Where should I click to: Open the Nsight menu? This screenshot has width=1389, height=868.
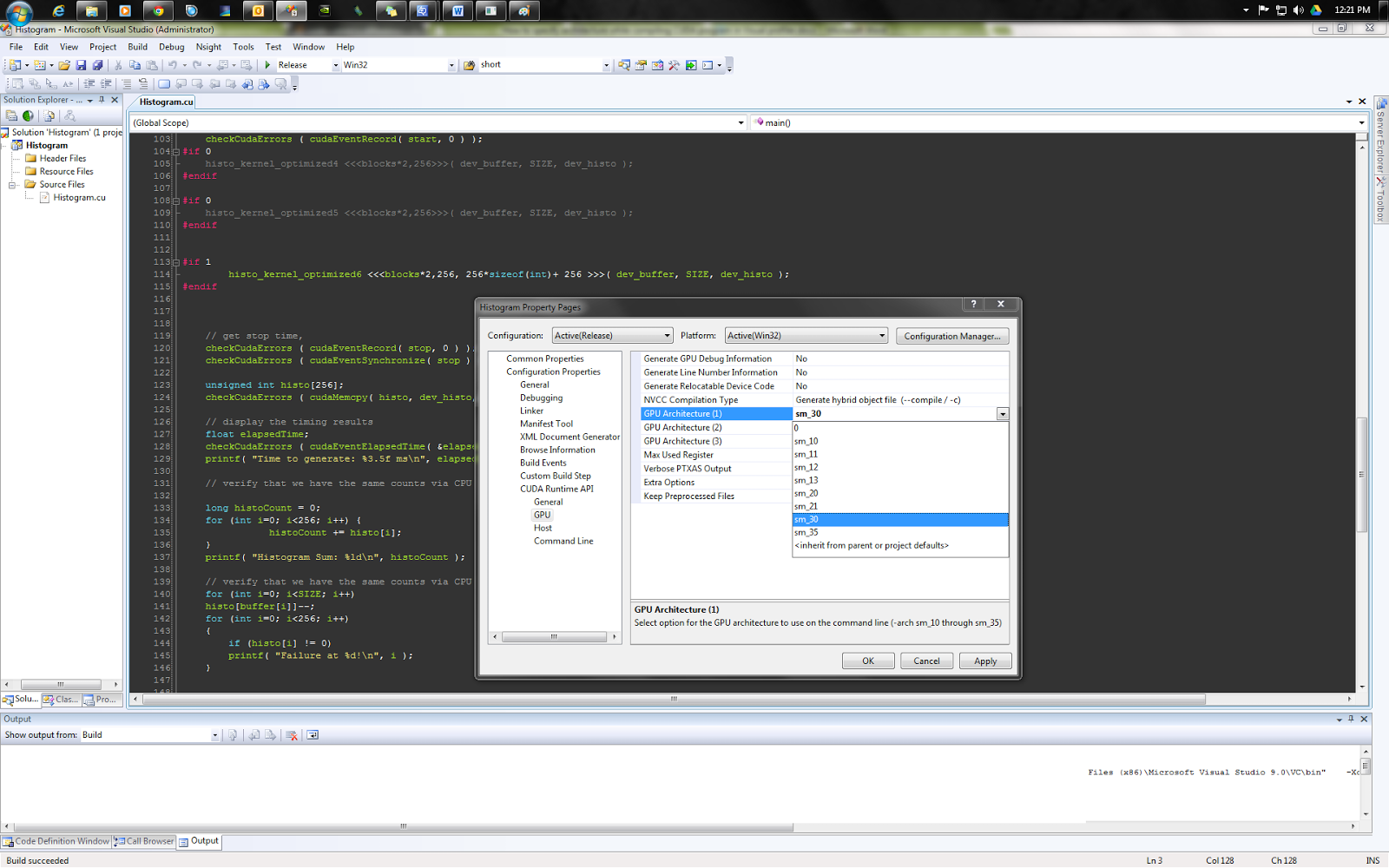[208, 47]
